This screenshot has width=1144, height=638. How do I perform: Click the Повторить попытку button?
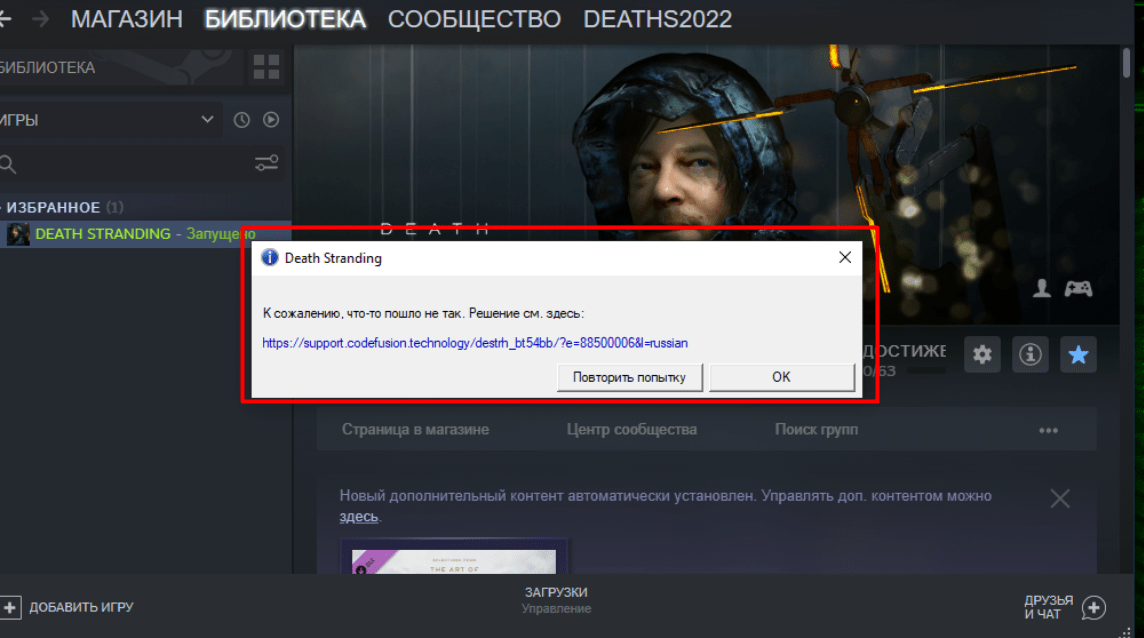click(x=629, y=377)
